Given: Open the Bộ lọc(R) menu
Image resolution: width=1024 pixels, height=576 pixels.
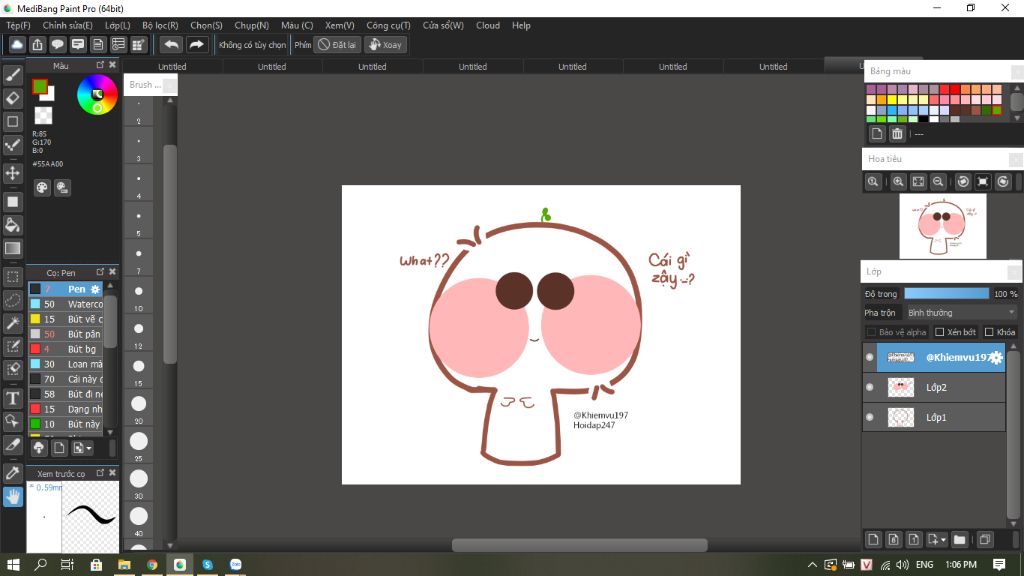Looking at the screenshot, I should click(x=160, y=25).
